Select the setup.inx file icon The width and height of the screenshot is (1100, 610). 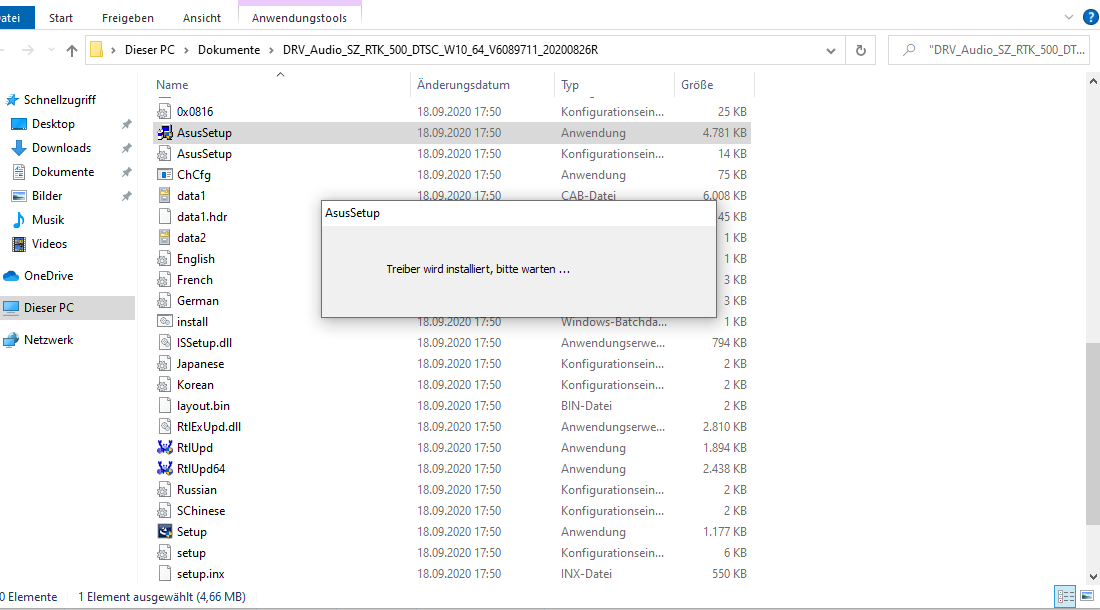click(x=165, y=574)
